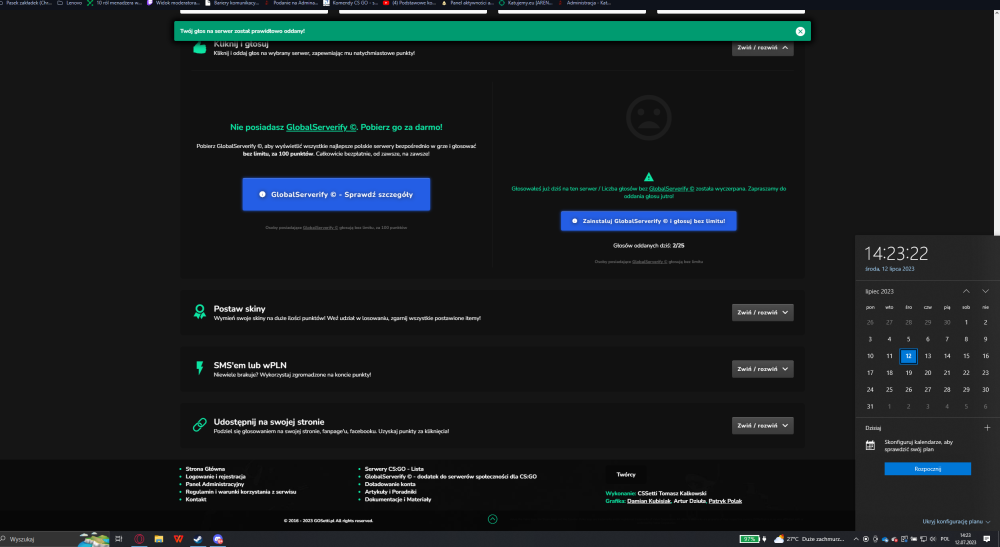Open File Explorer from the taskbar
The image size is (1000, 547).
click(159, 539)
